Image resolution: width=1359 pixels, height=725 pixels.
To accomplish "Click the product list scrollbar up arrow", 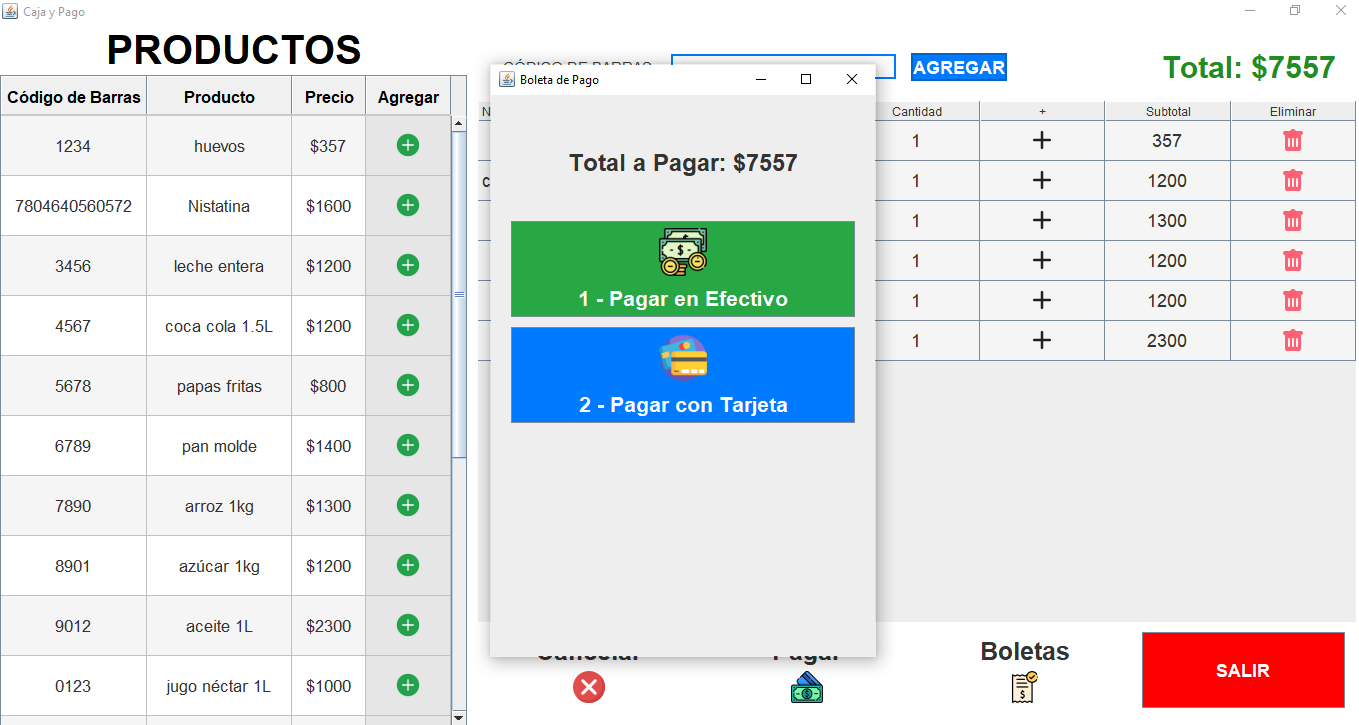I will coord(459,124).
